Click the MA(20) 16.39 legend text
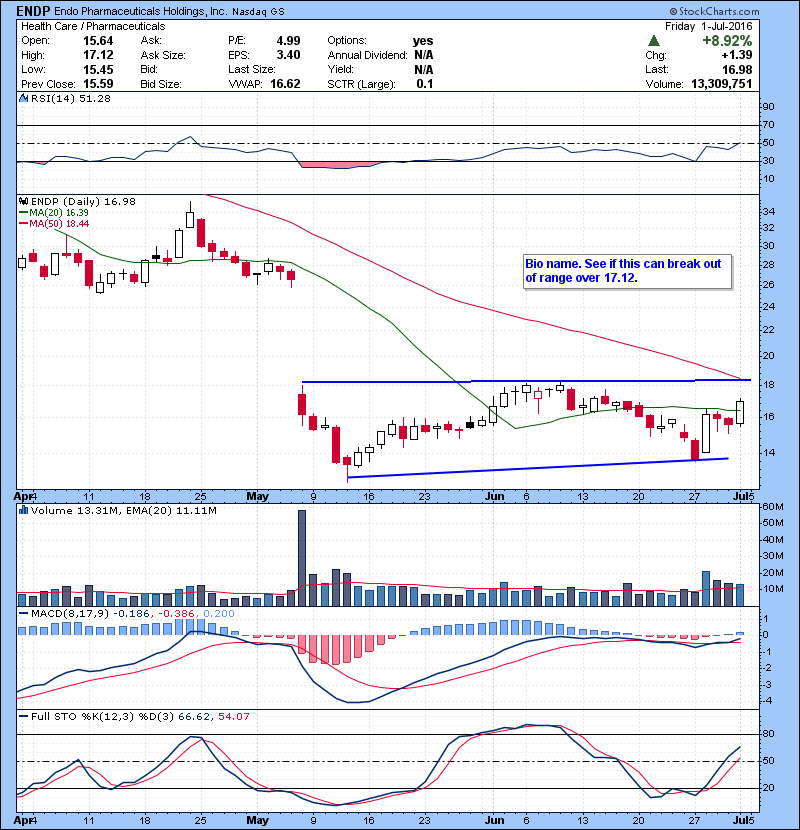Image resolution: width=800 pixels, height=830 pixels. [x=59, y=213]
